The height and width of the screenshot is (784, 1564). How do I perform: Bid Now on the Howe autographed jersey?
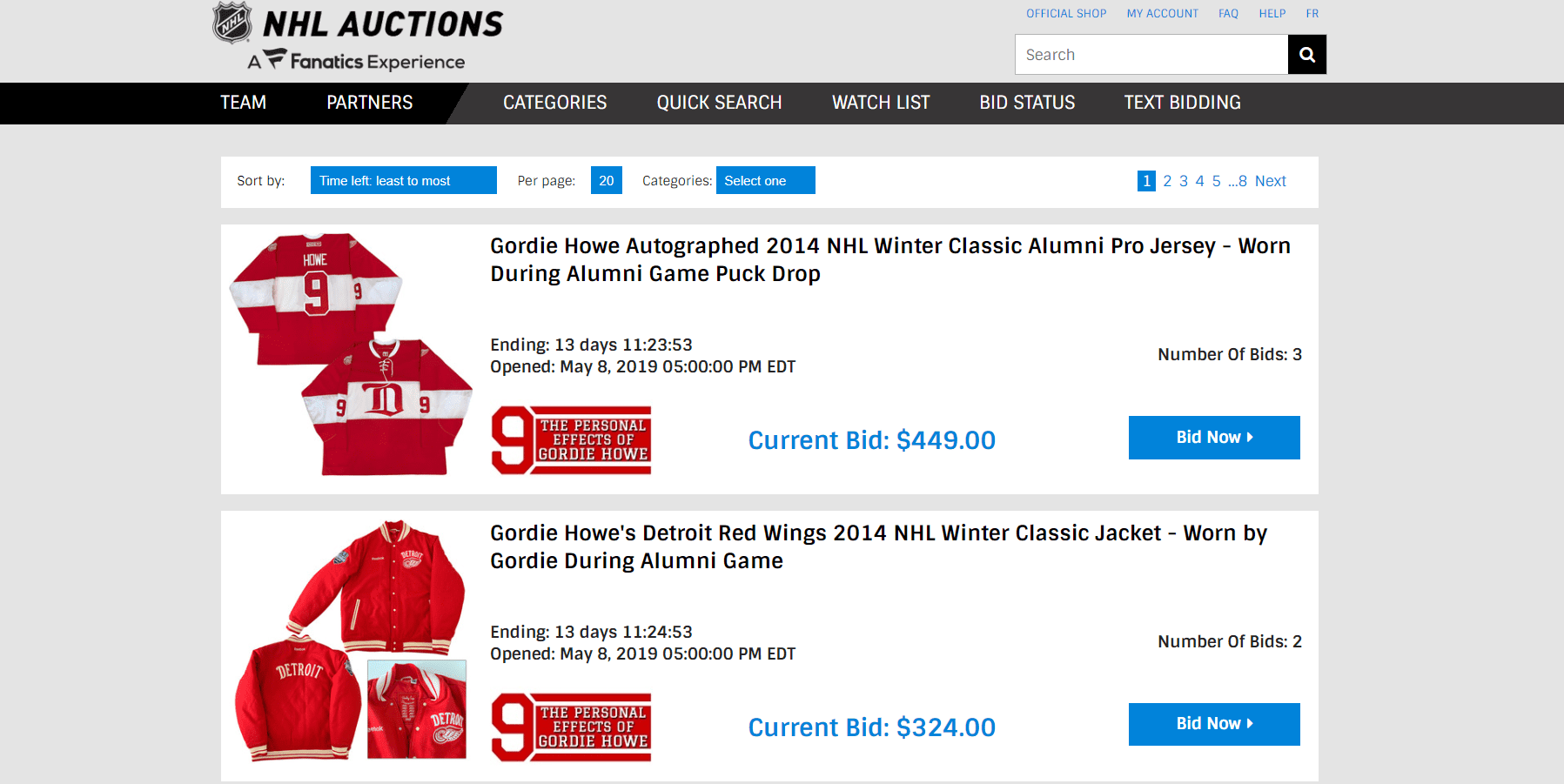(1214, 438)
